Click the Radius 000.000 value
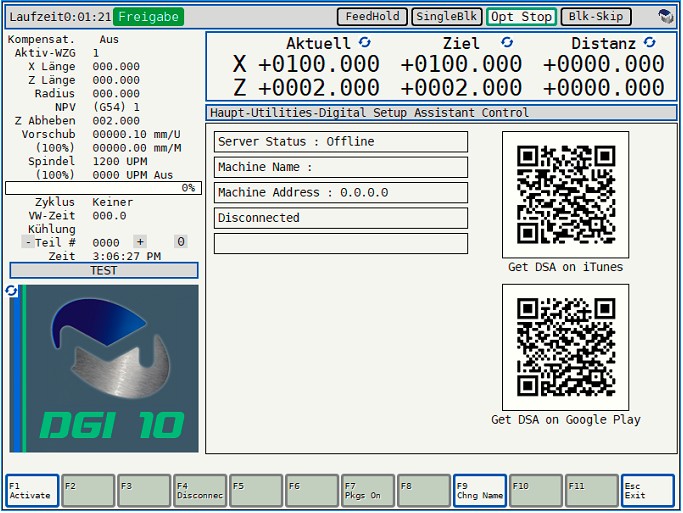 [116, 94]
